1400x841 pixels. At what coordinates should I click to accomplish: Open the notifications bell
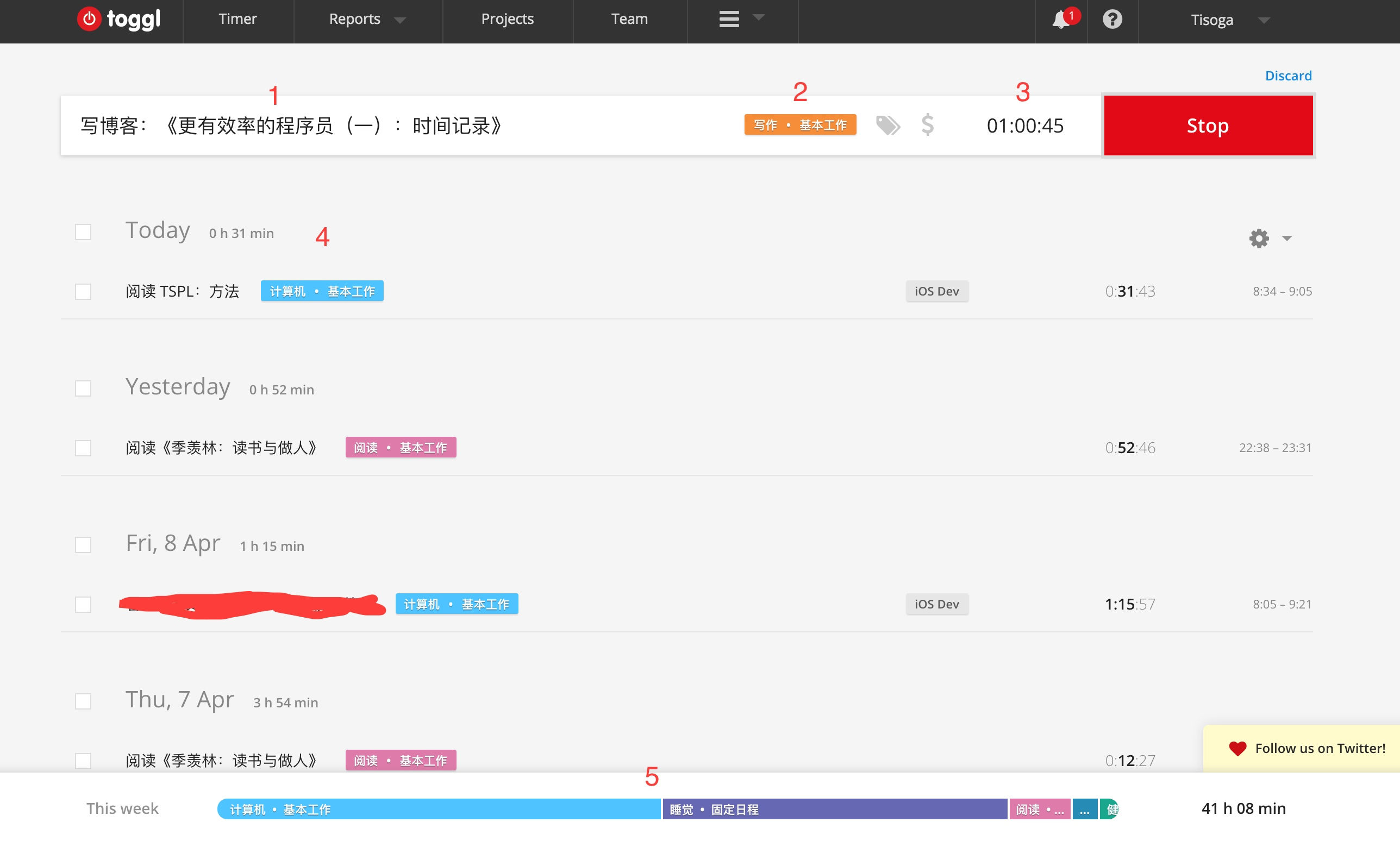[1060, 20]
